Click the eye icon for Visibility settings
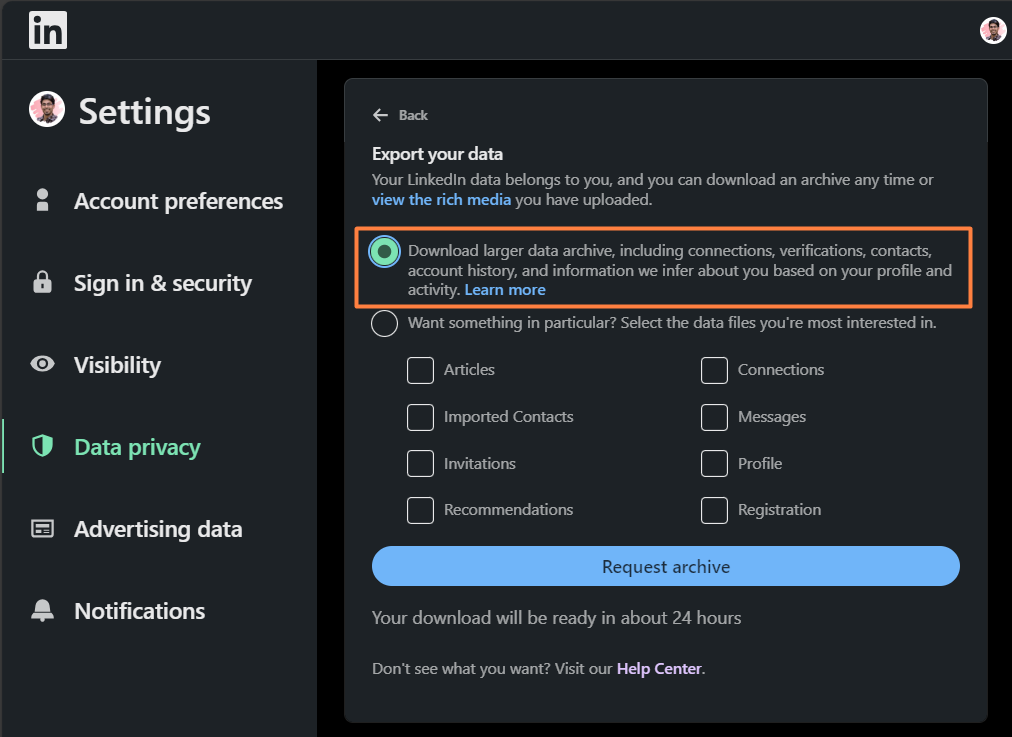 pos(42,365)
